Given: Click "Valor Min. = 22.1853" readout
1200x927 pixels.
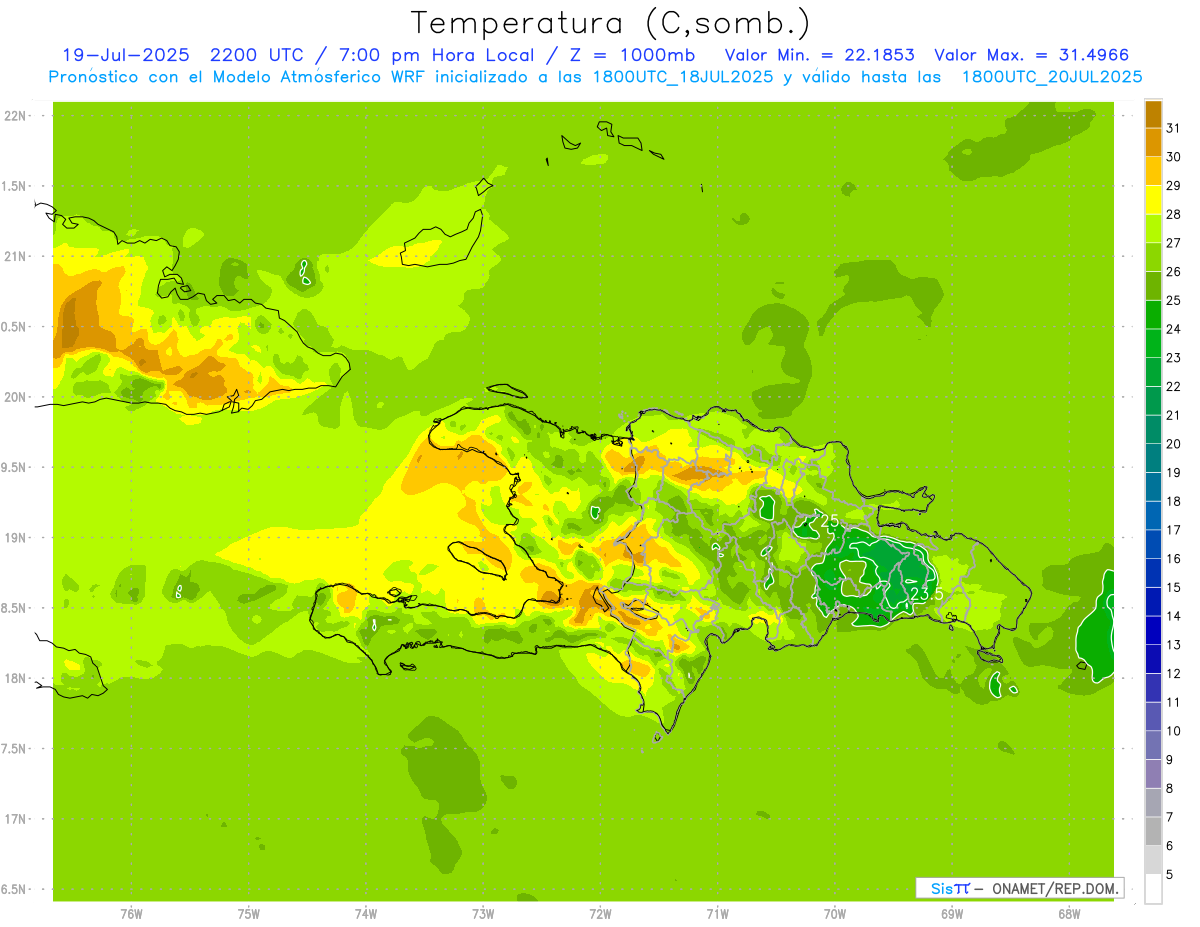Looking at the screenshot, I should tap(819, 55).
